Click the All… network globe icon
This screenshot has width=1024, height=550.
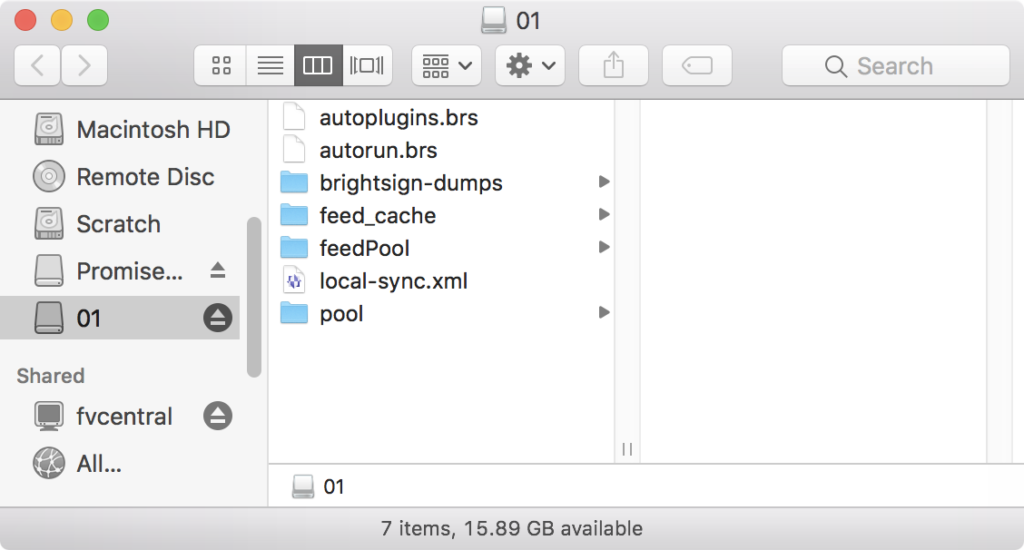49,463
